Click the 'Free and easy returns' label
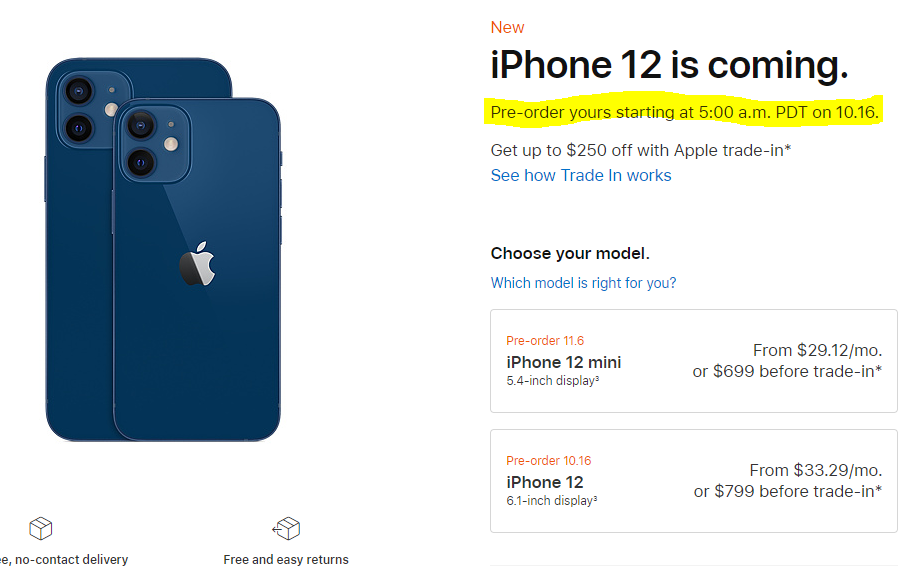913x583 pixels. pyautogui.click(x=286, y=560)
